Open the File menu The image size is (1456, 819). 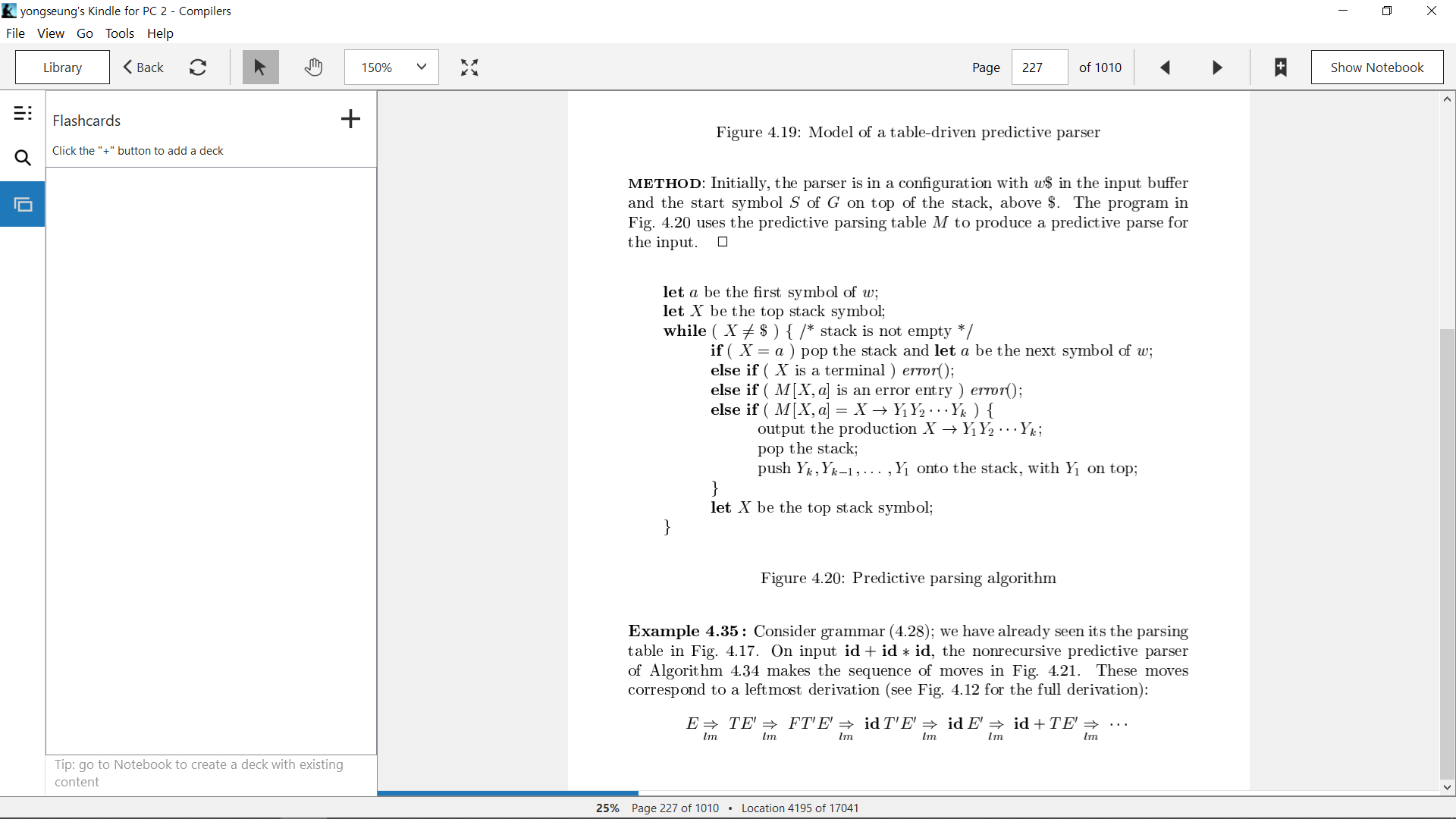pos(15,33)
